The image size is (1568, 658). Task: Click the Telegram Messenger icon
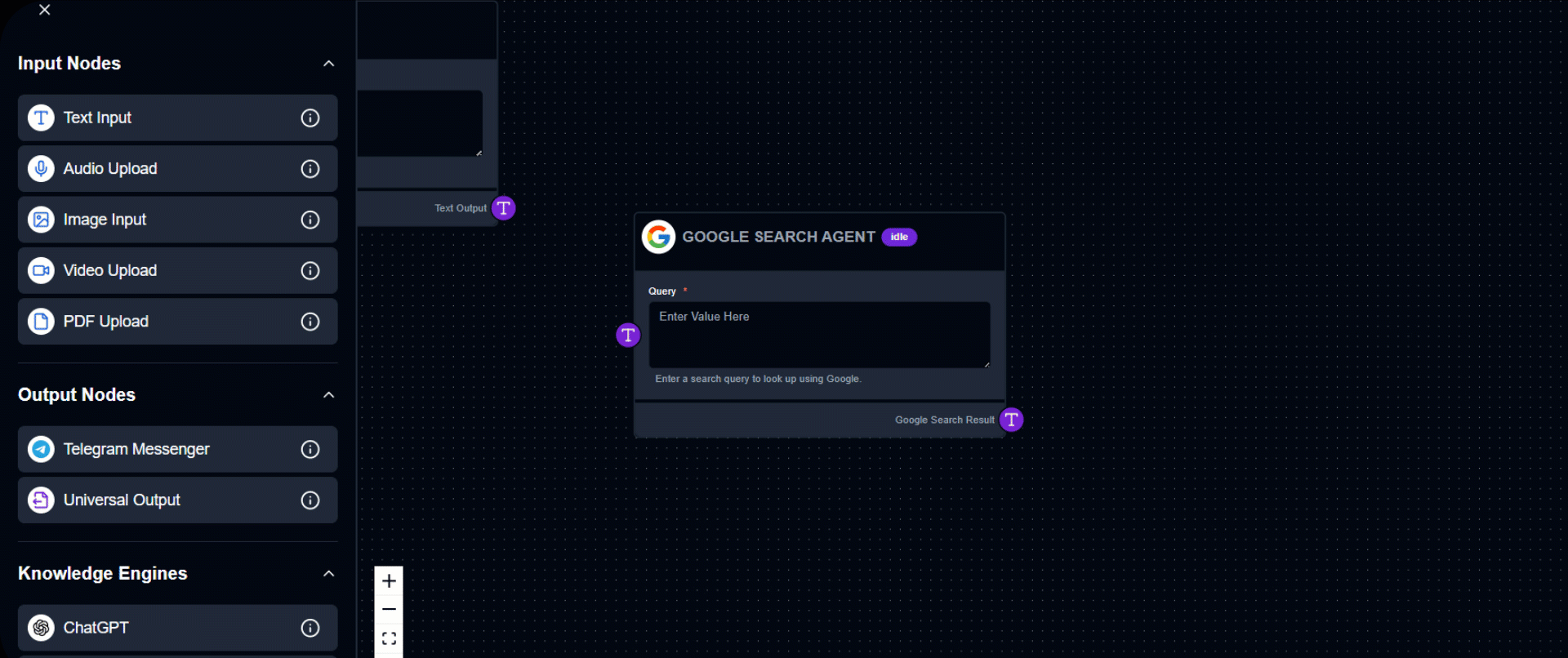point(41,449)
